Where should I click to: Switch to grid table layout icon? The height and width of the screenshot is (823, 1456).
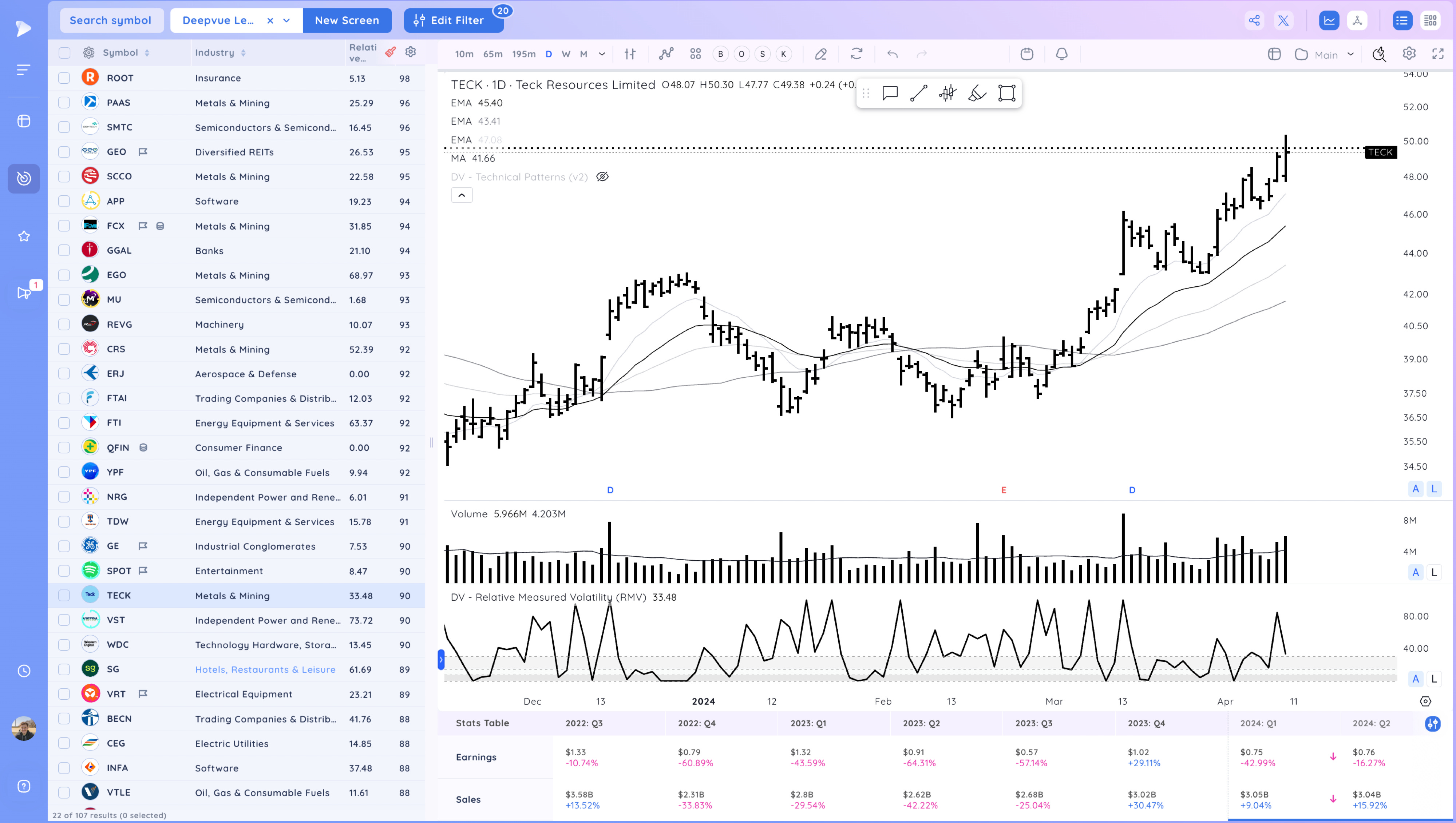click(x=1430, y=20)
